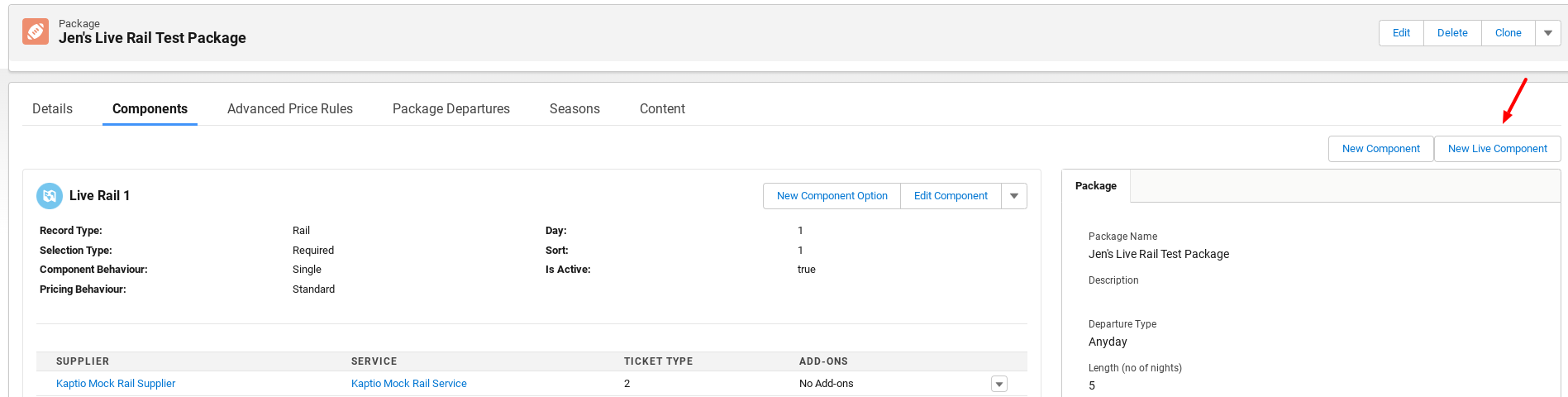The width and height of the screenshot is (1568, 397).
Task: Go to the Seasons tab
Action: coord(574,109)
